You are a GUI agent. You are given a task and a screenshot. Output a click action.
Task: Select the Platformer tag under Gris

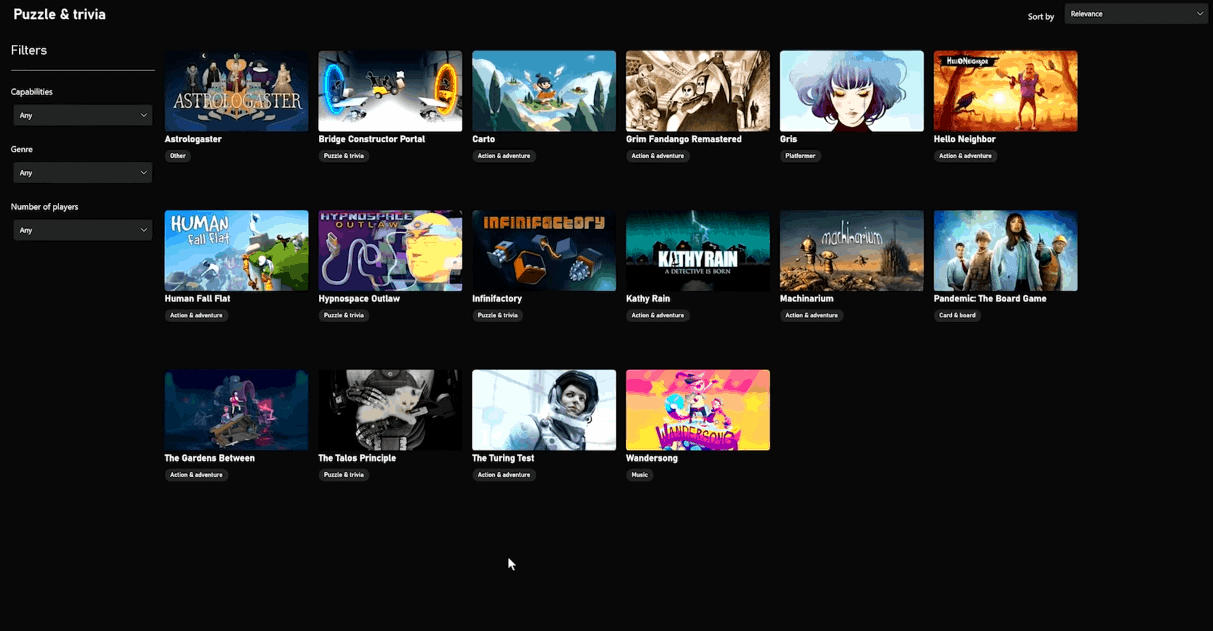point(801,156)
